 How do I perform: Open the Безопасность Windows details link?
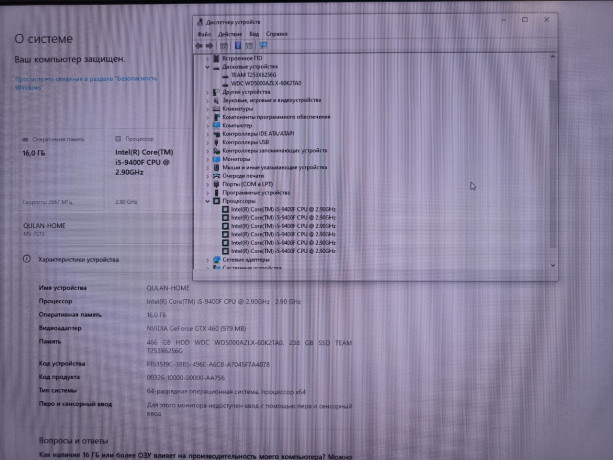[86, 83]
